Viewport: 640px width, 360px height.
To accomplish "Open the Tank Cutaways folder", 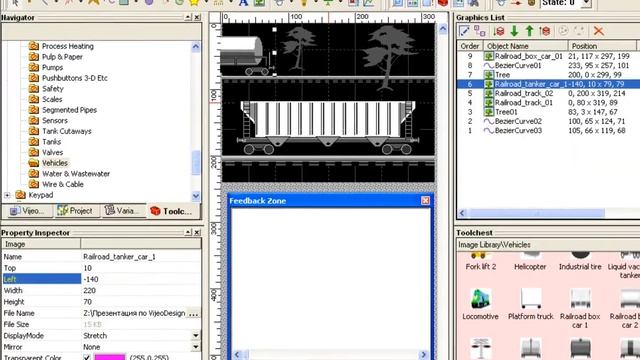I will (x=67, y=131).
